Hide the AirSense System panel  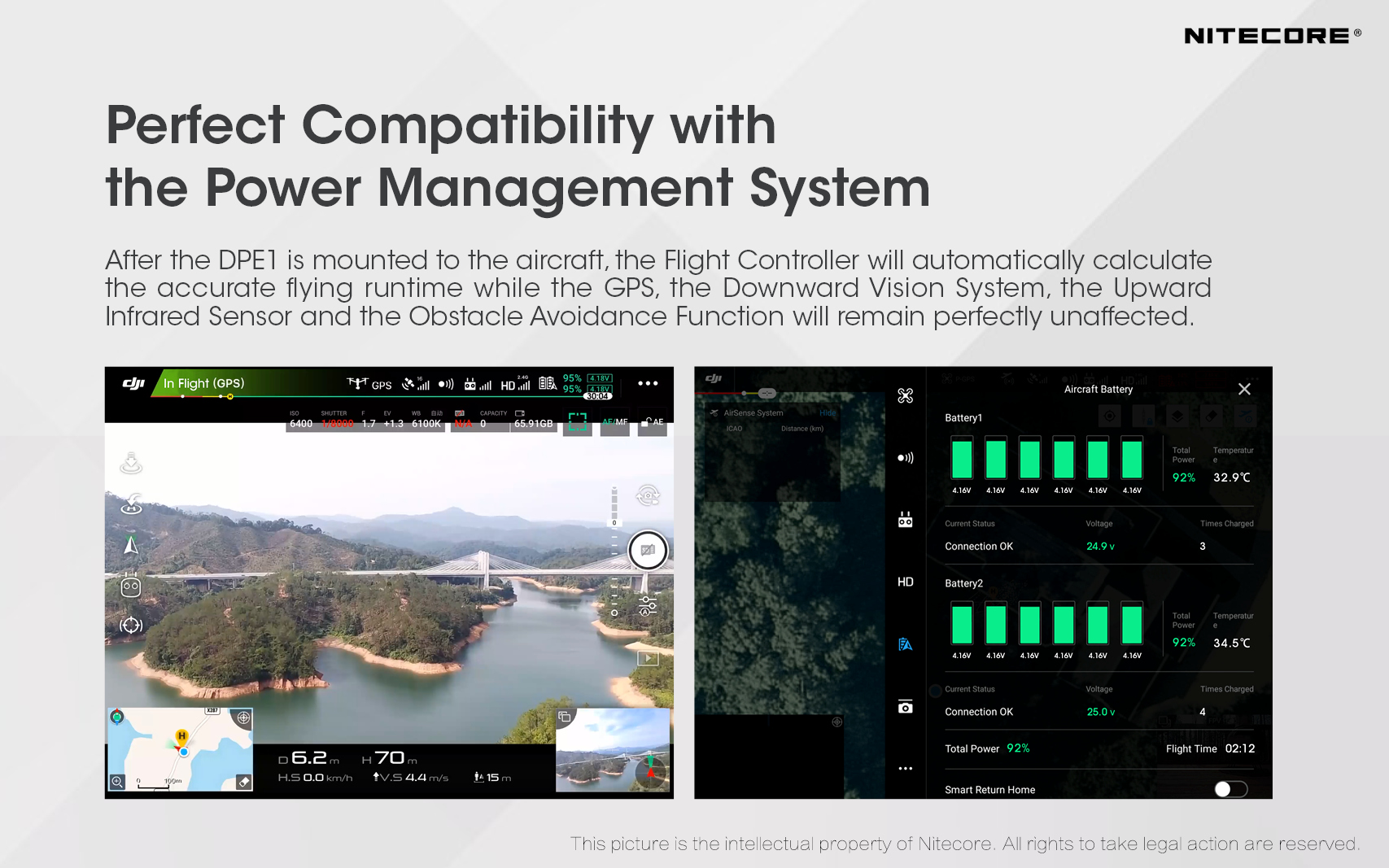(828, 413)
